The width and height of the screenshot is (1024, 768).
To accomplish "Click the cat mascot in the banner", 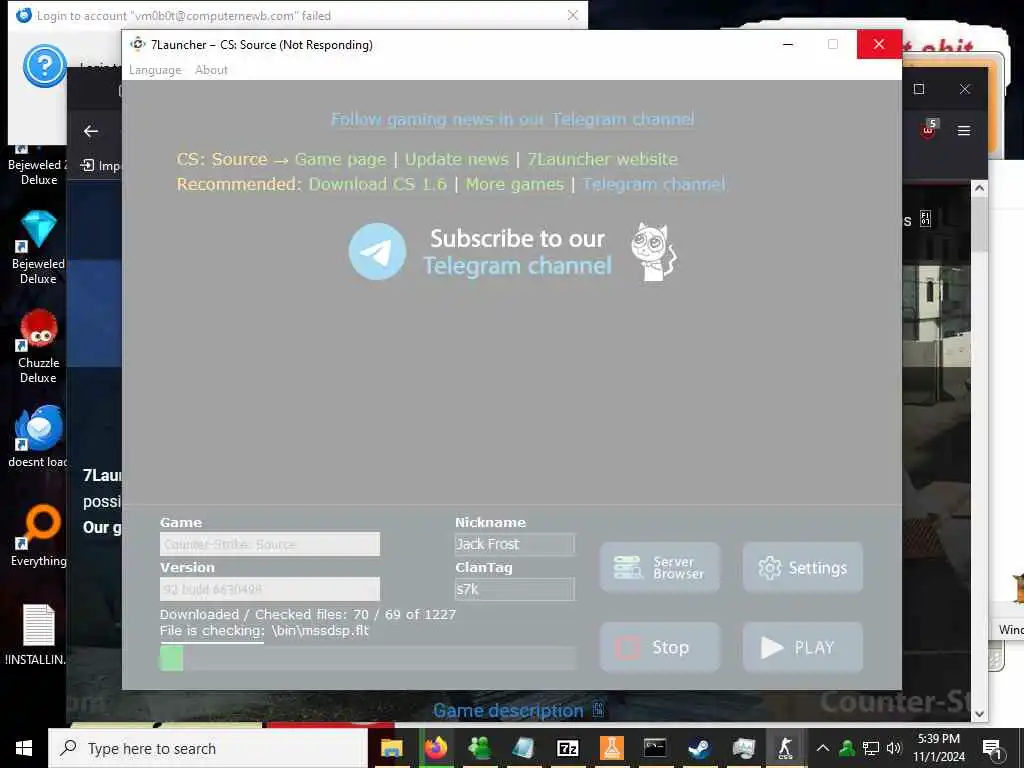I will coord(654,251).
